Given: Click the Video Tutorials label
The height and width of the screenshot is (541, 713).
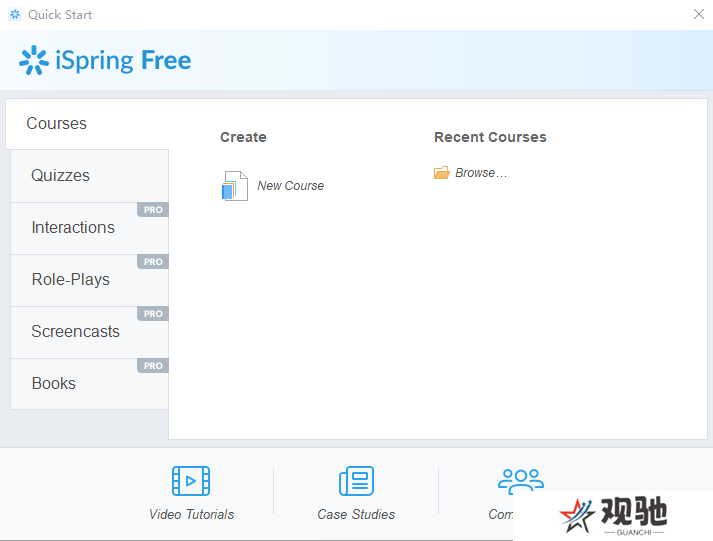Looking at the screenshot, I should point(191,514).
